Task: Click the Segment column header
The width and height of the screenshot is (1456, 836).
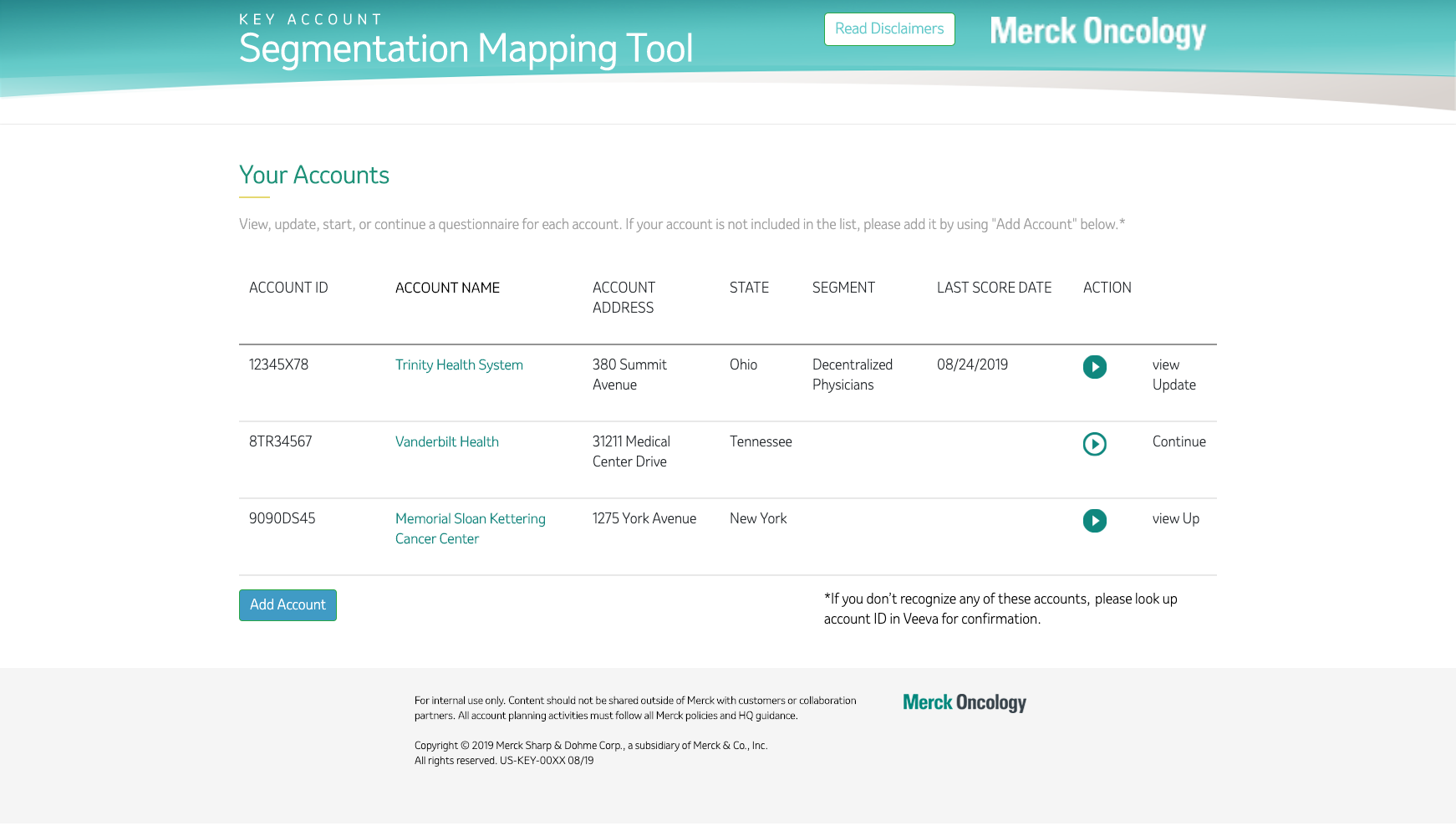Action: click(843, 288)
